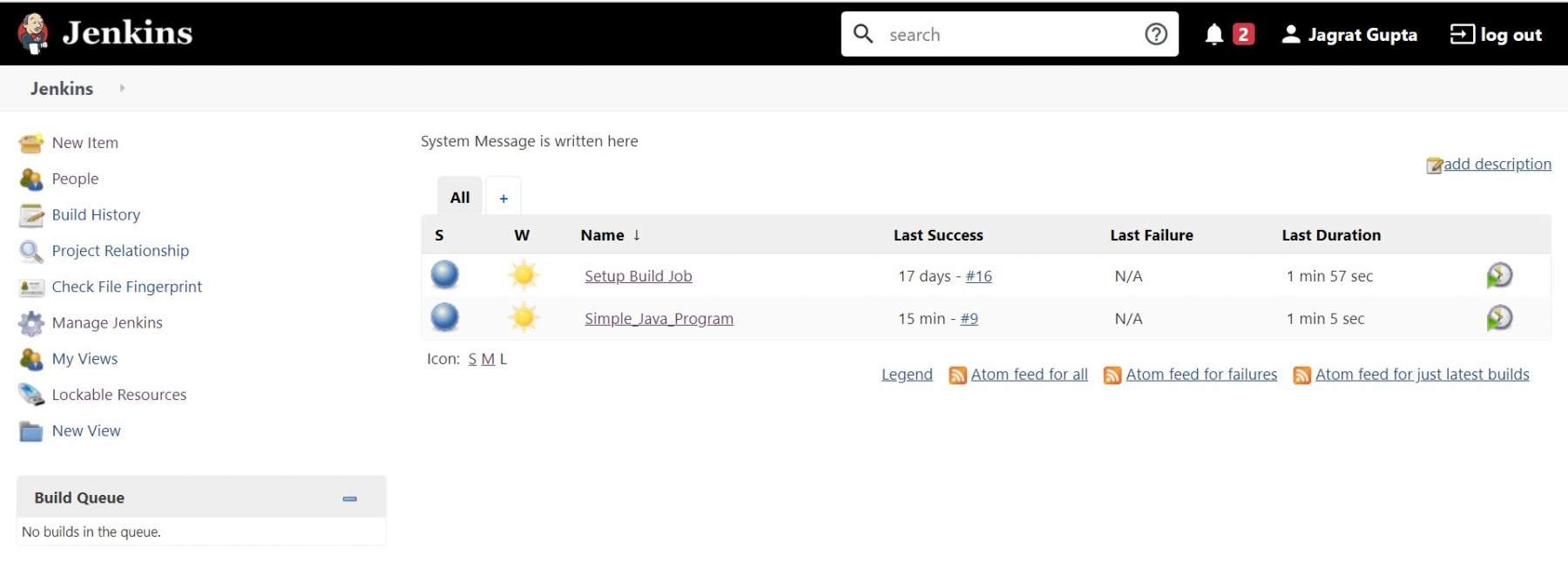Open Check File Fingerprint in sidebar
The image size is (1568, 562).
[126, 287]
